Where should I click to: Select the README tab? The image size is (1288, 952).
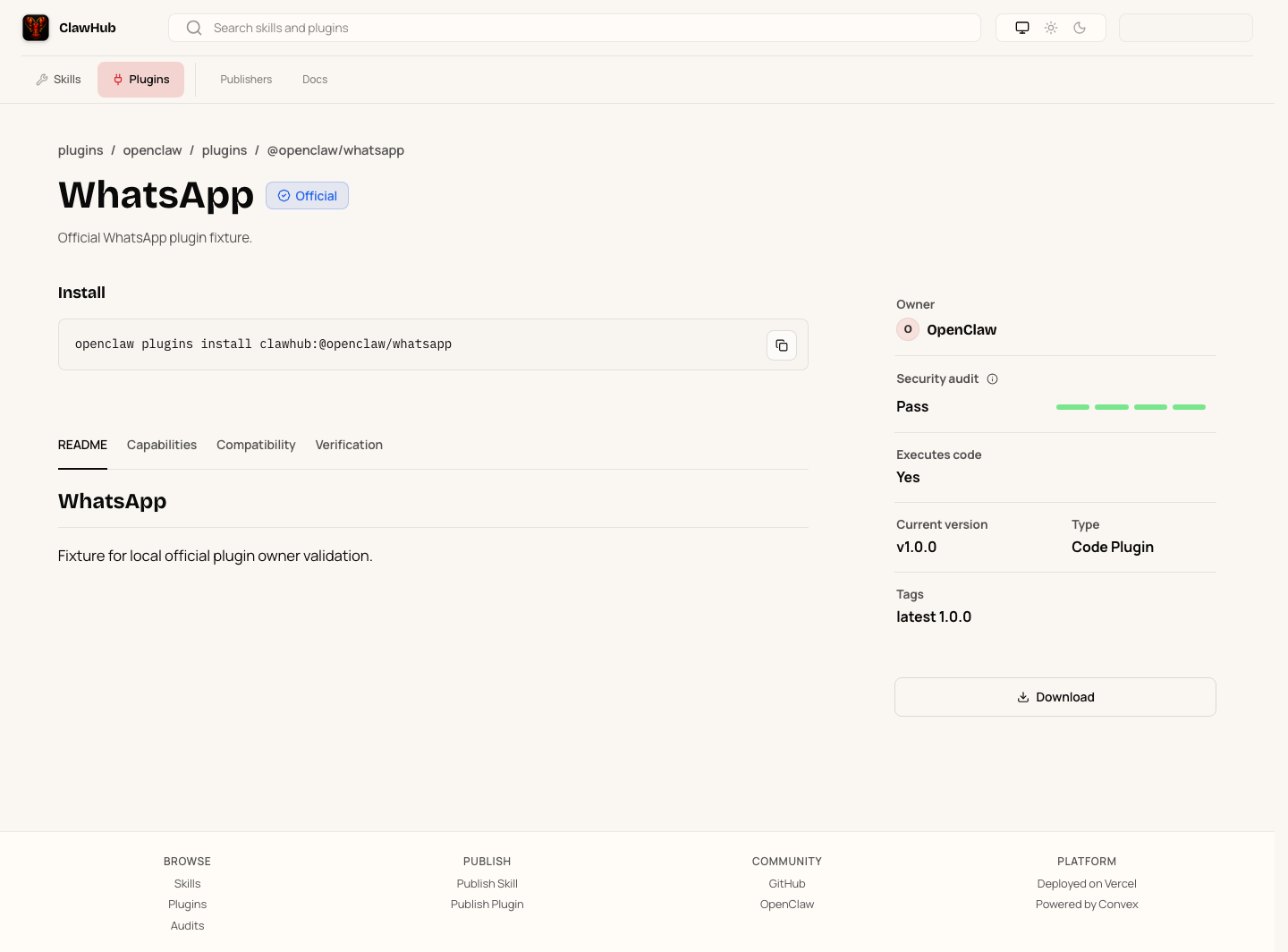click(82, 445)
